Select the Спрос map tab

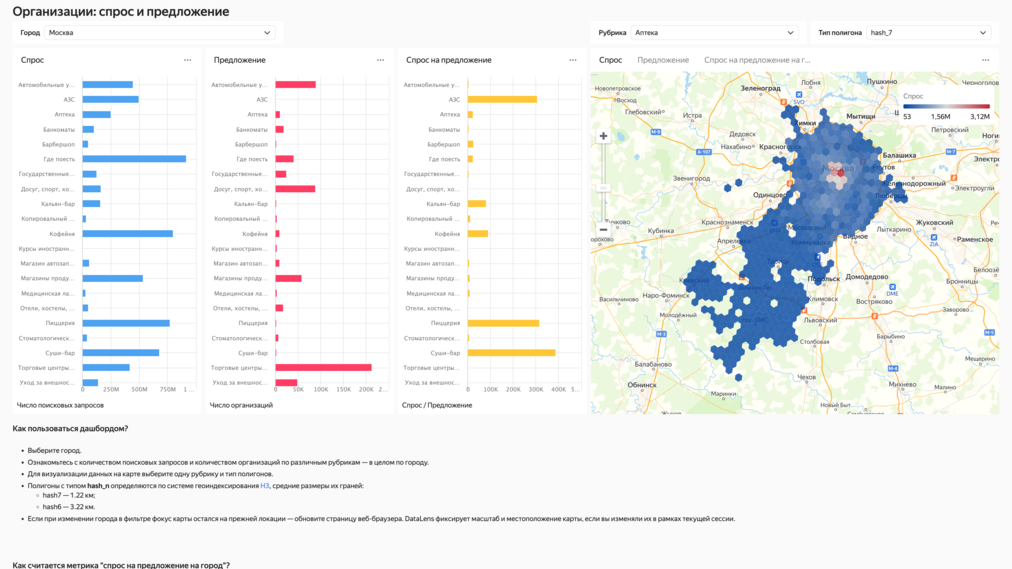tap(610, 60)
